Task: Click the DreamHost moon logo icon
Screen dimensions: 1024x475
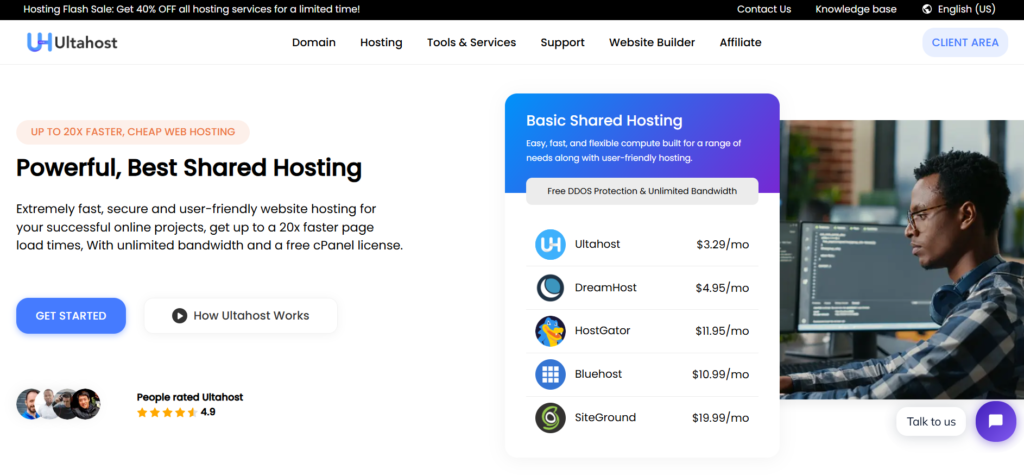Action: tap(550, 288)
